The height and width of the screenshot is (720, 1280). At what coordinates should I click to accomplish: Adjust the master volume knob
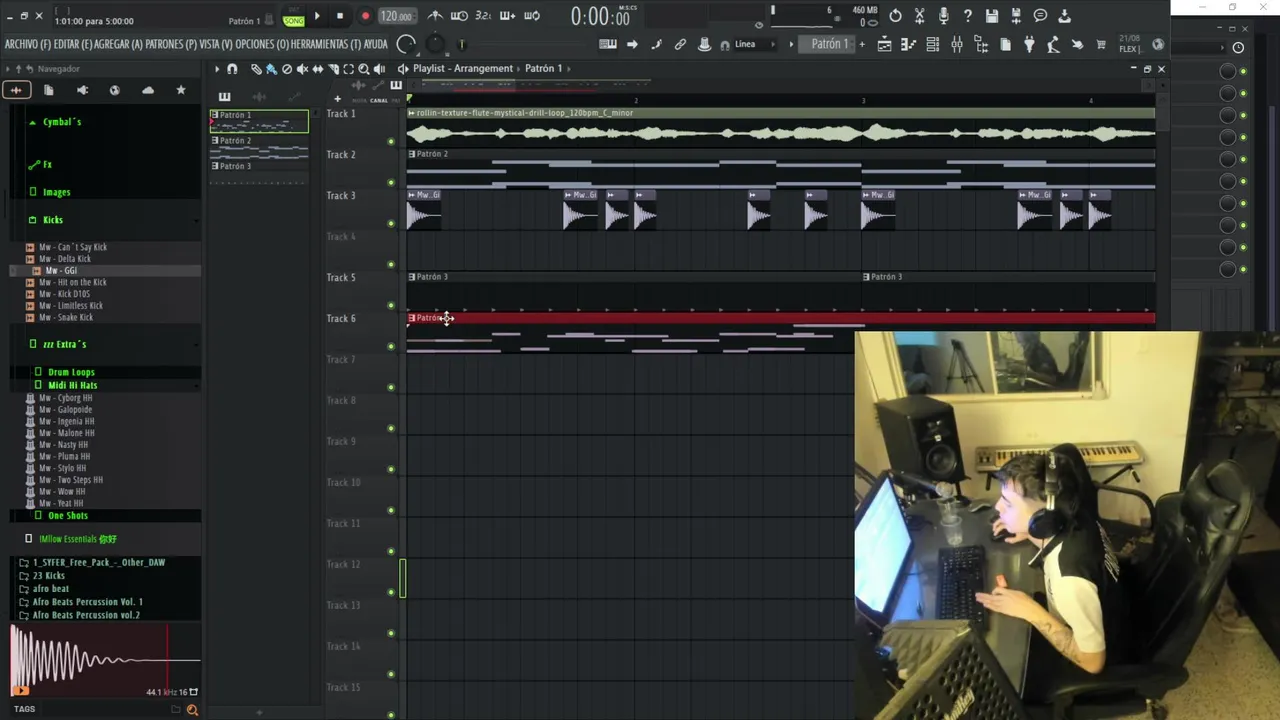(406, 44)
